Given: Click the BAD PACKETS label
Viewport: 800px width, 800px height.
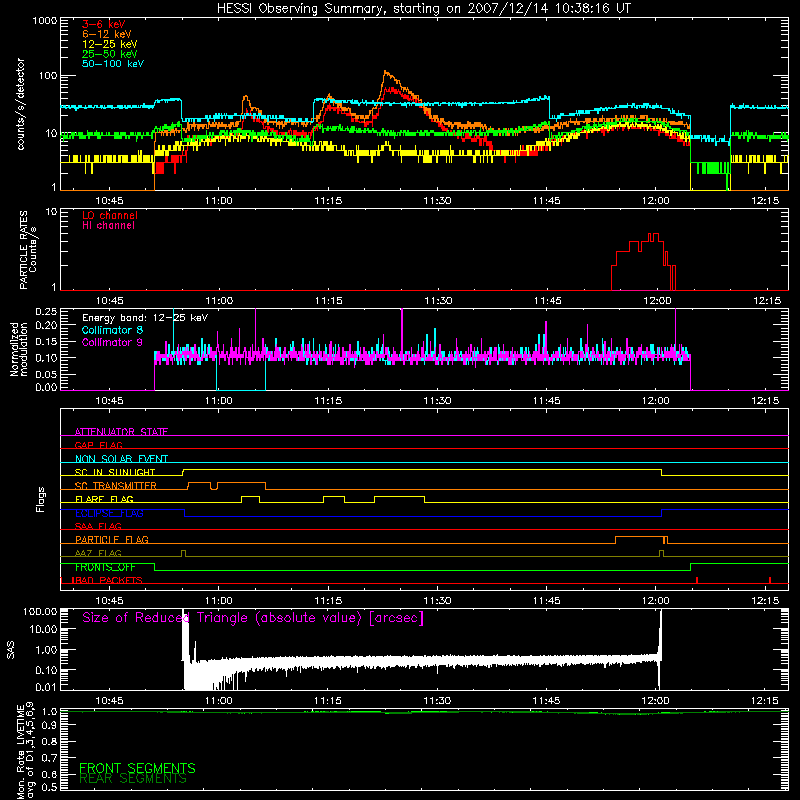Looking at the screenshot, I should [x=107, y=580].
